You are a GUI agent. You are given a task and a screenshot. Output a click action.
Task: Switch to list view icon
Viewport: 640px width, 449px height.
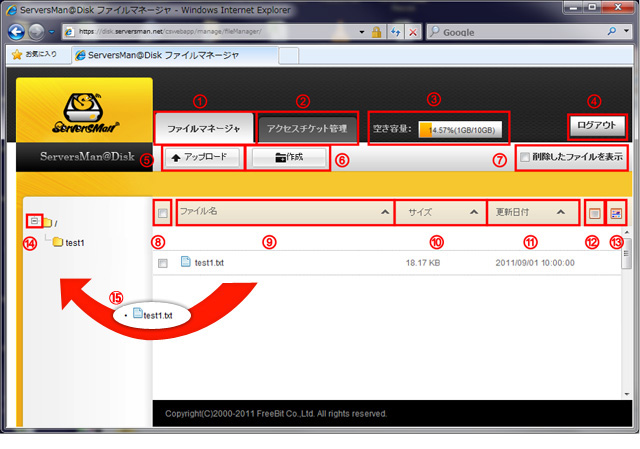click(595, 212)
